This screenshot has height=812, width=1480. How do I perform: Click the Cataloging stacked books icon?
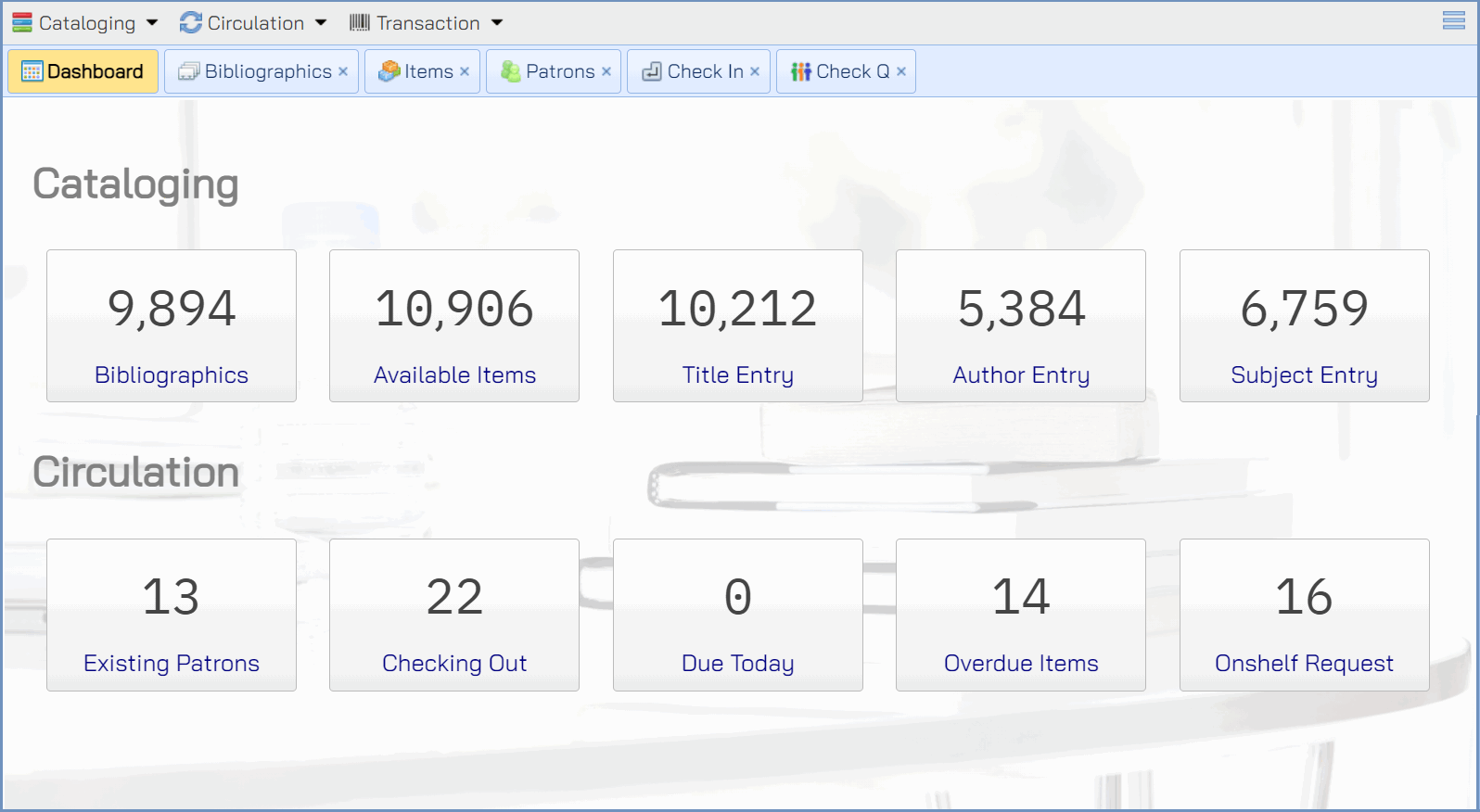(x=22, y=23)
